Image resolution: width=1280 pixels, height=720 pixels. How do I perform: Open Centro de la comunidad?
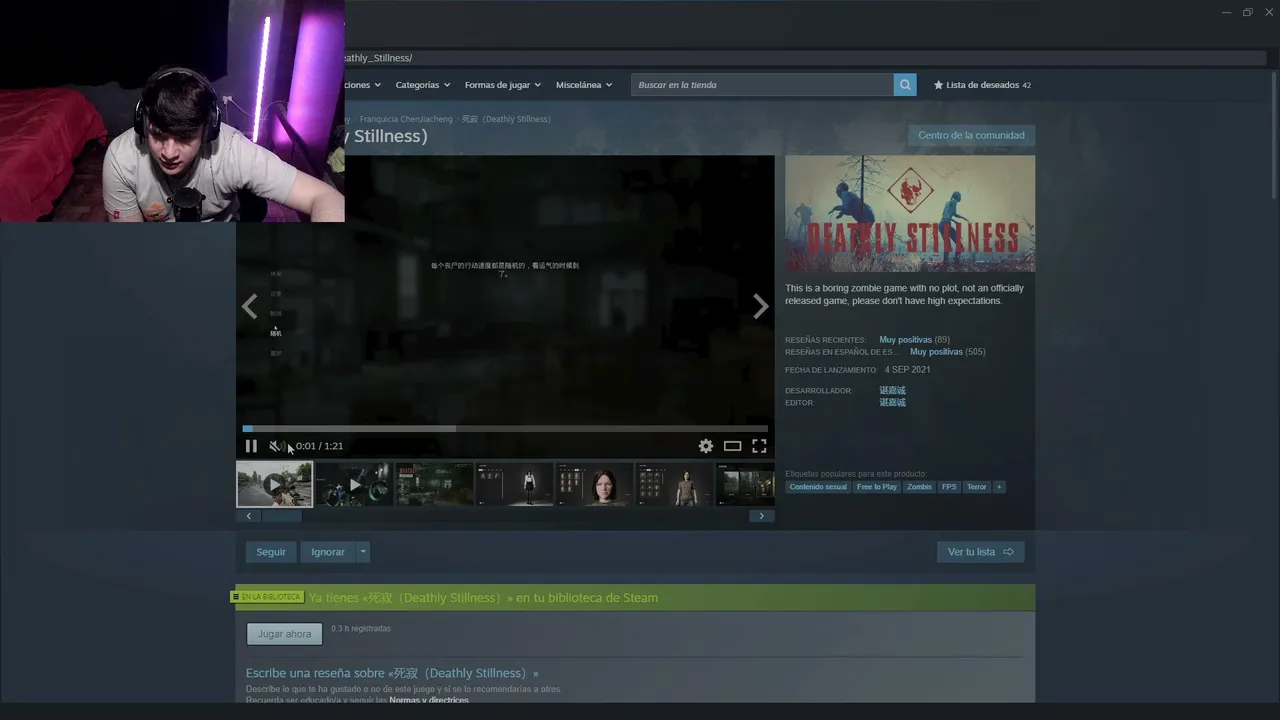[x=971, y=135]
